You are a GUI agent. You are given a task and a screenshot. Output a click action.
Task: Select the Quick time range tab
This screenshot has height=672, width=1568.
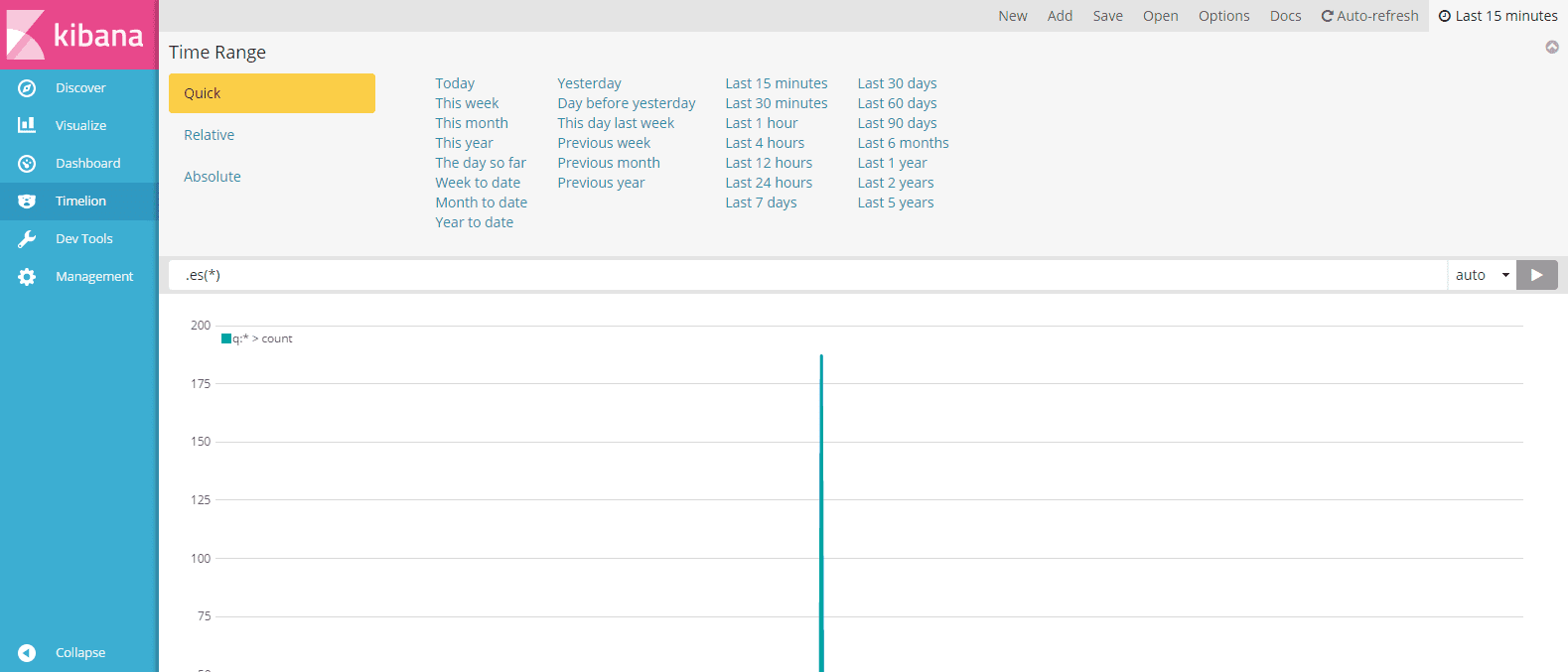pyautogui.click(x=272, y=93)
